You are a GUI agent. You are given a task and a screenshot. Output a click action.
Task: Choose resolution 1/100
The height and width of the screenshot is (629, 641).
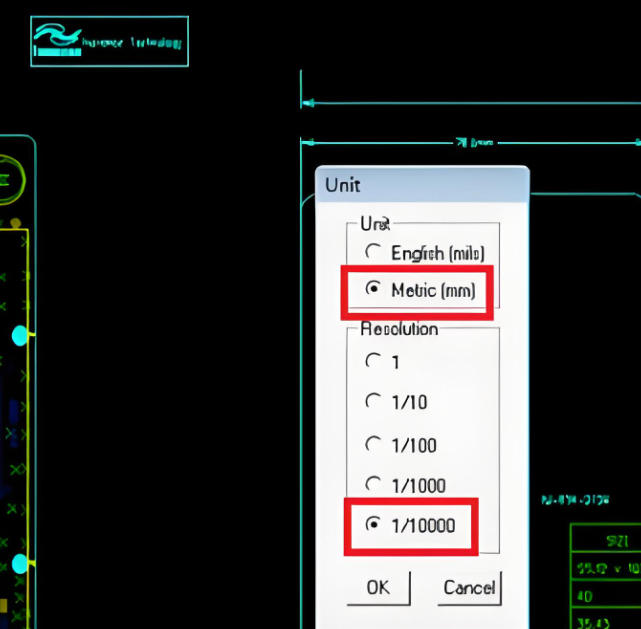click(401, 445)
